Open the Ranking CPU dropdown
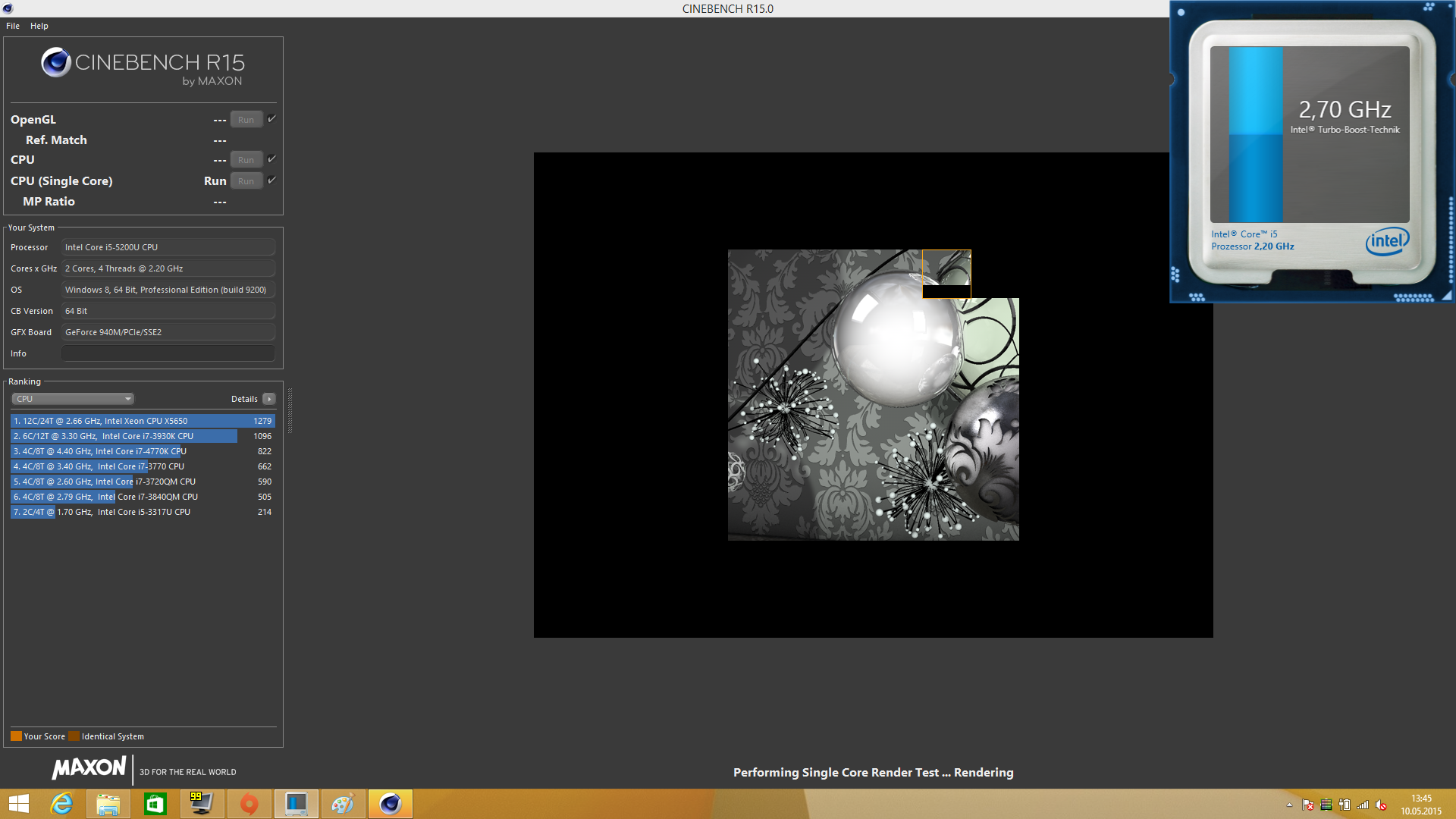This screenshot has width=1456, height=819. click(x=73, y=399)
